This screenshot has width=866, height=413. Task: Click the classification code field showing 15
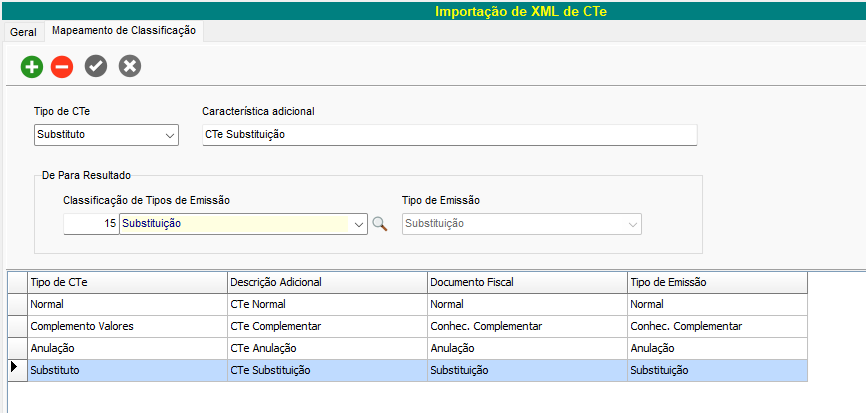click(91, 224)
